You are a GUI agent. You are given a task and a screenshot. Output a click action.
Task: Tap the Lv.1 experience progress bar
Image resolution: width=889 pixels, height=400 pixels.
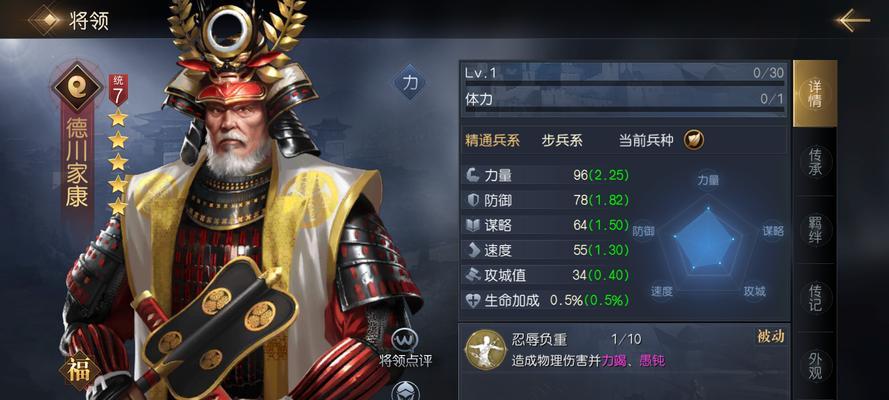624,83
